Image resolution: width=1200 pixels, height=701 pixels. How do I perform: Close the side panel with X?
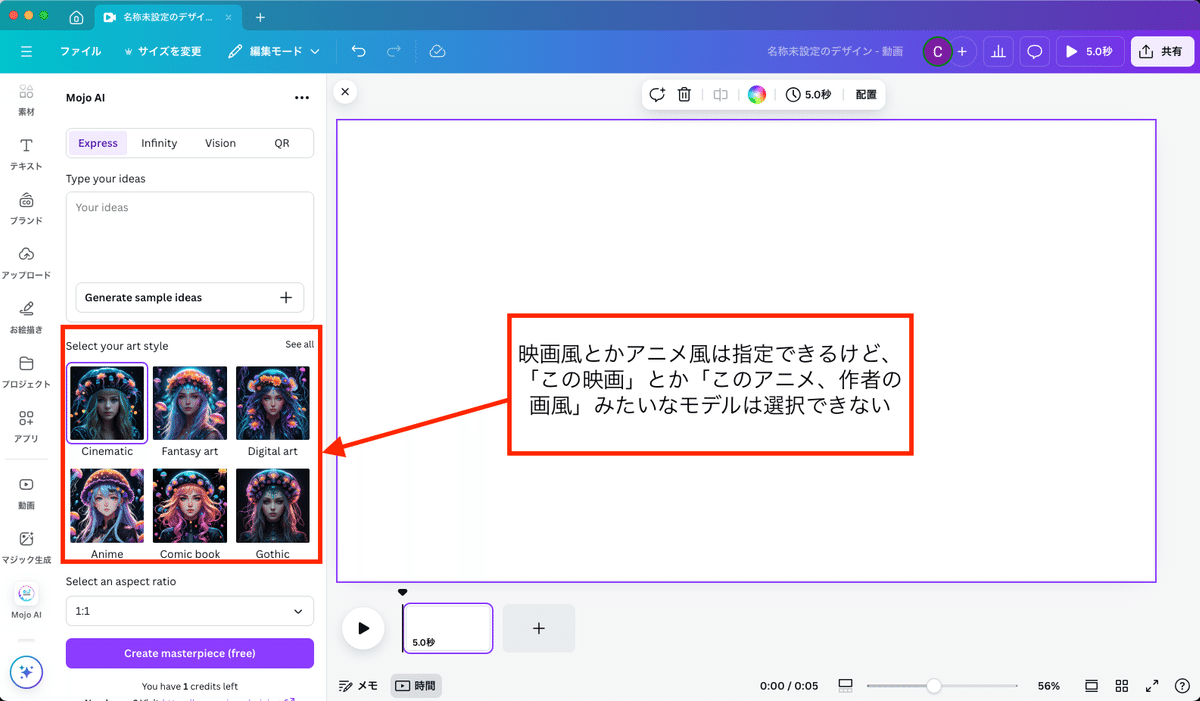click(x=345, y=91)
